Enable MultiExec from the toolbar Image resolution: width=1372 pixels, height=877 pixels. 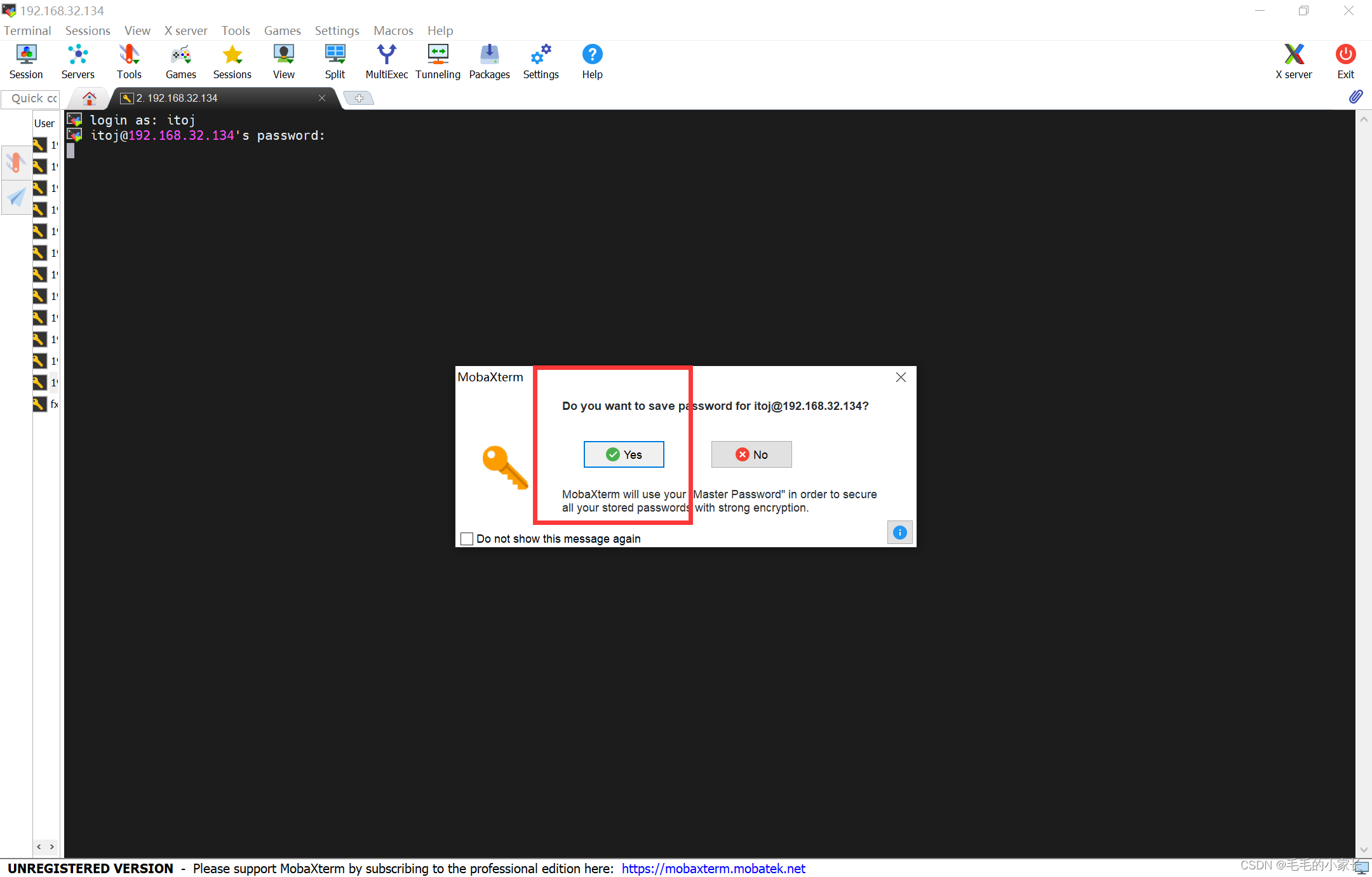386,62
